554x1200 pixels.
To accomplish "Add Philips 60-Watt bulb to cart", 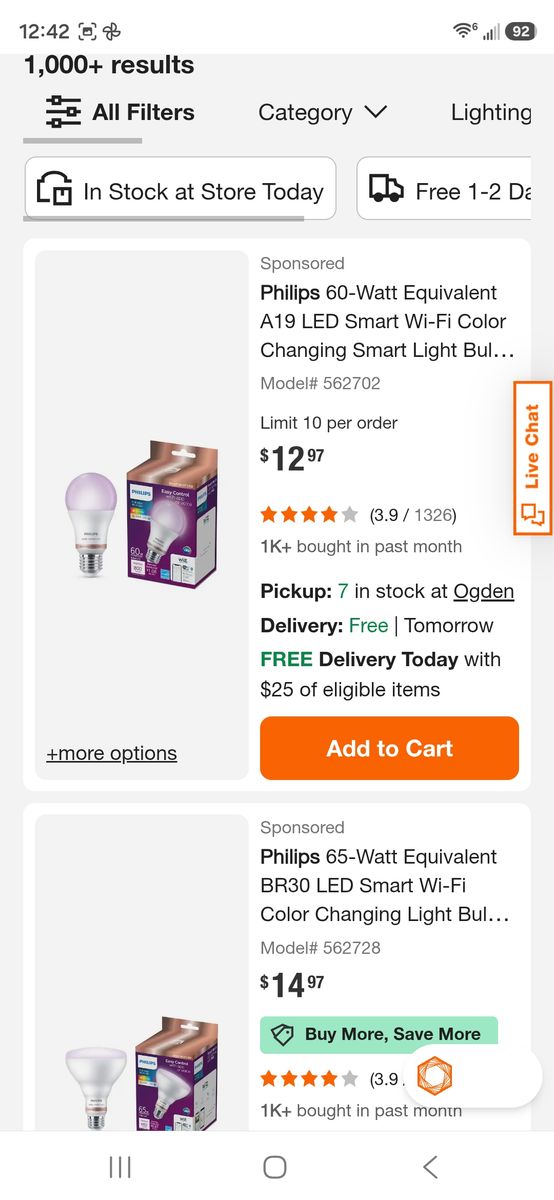I will click(389, 748).
